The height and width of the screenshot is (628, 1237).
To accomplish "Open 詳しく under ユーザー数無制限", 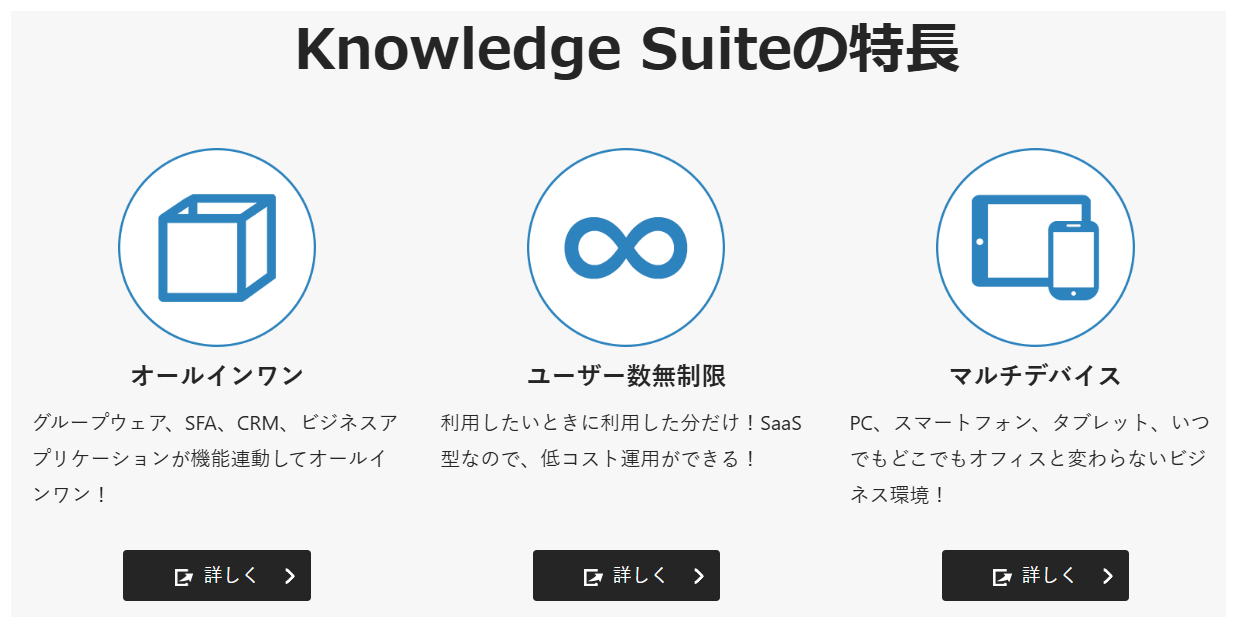I will (625, 576).
